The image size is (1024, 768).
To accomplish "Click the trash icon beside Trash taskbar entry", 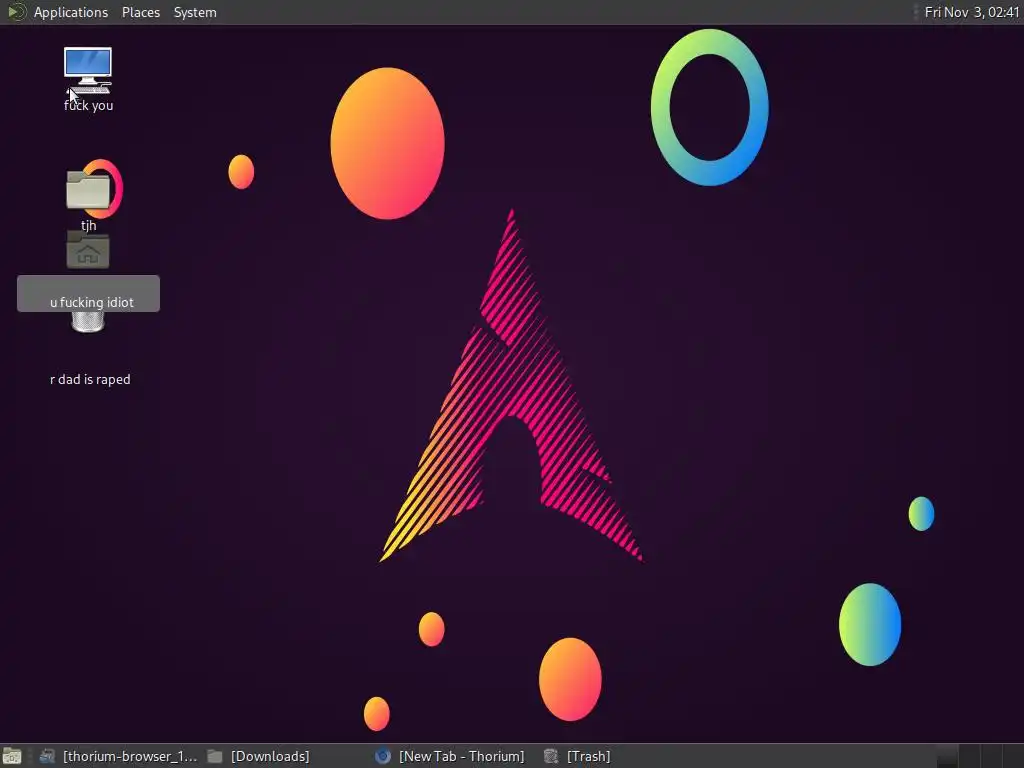I will (x=551, y=756).
